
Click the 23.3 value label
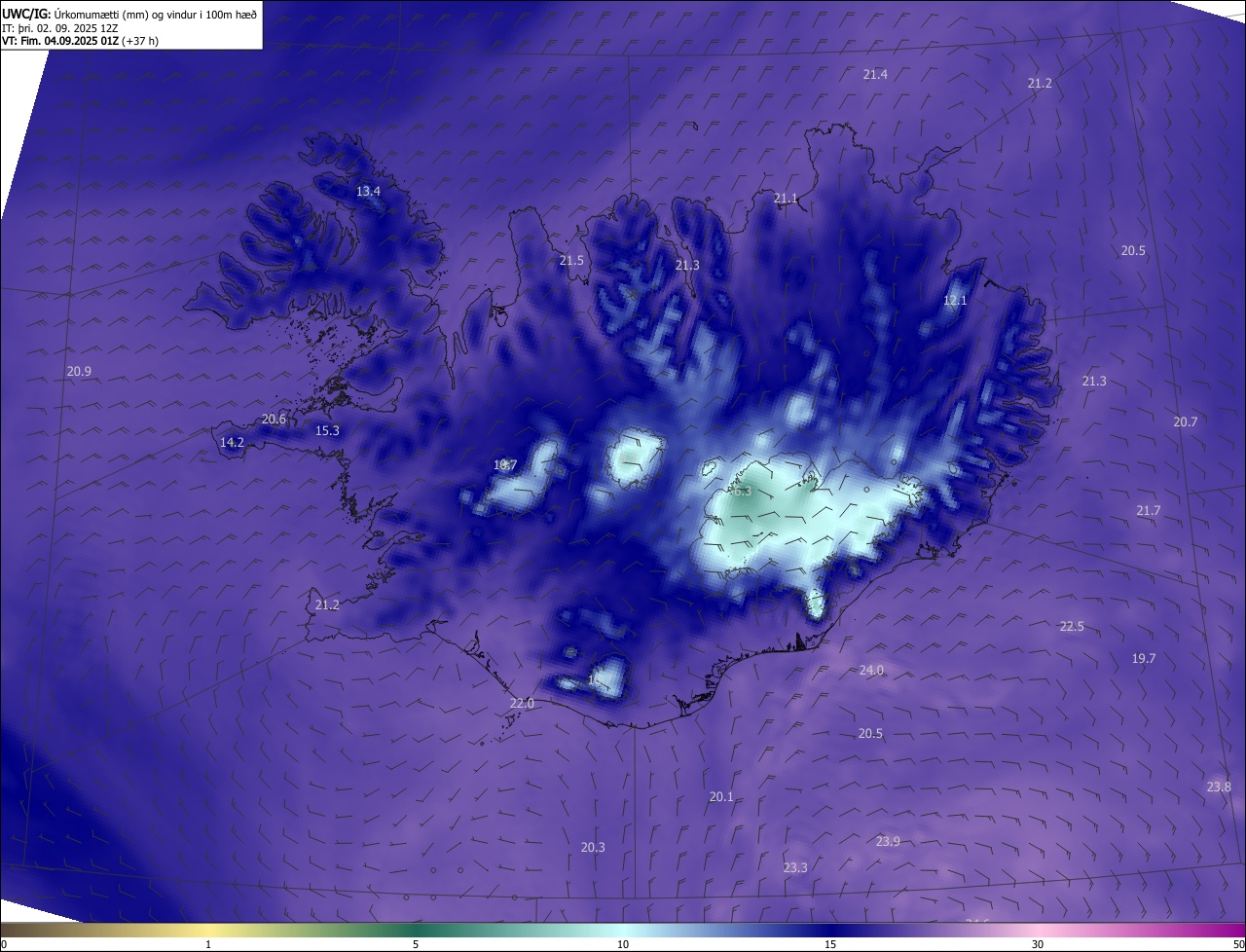click(795, 867)
